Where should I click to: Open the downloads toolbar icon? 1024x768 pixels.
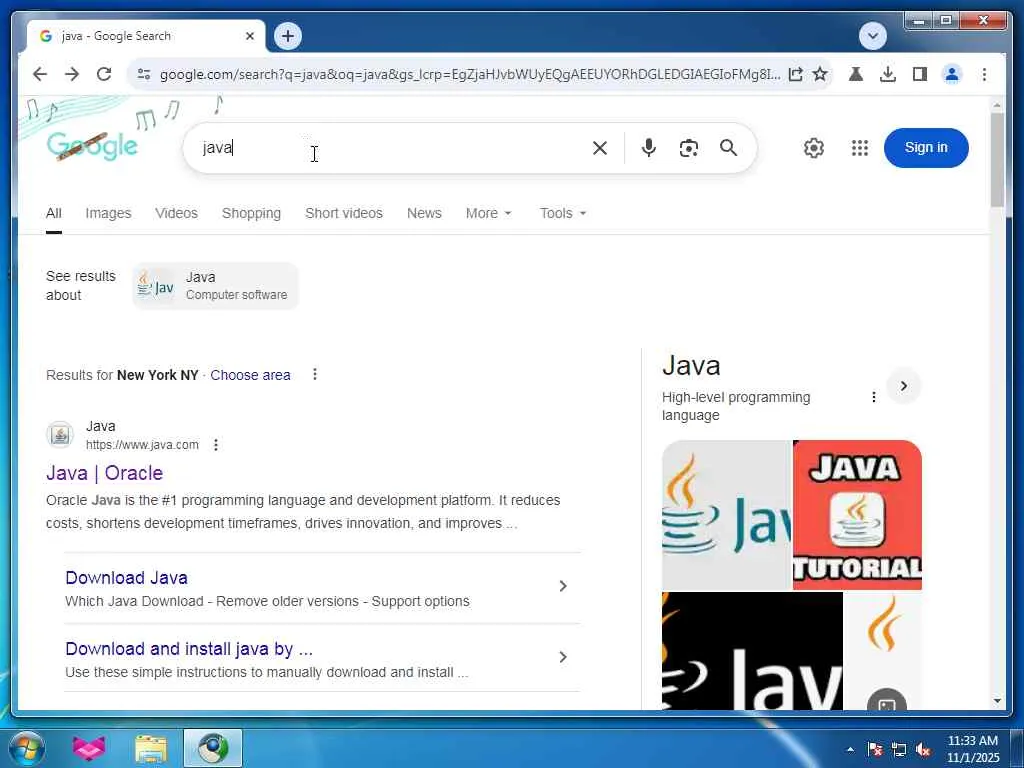[888, 74]
